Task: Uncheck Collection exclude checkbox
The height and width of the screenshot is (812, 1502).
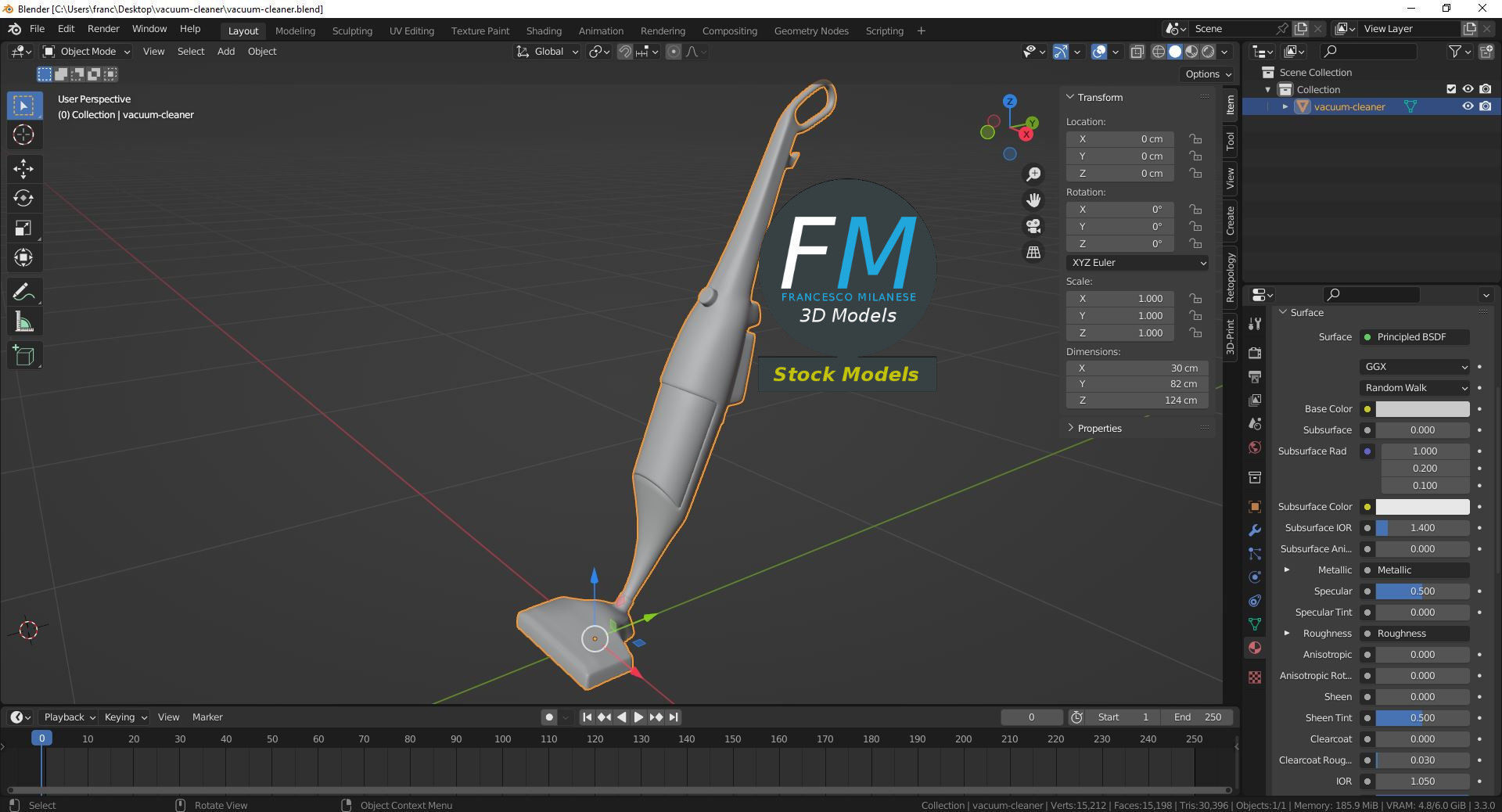Action: pyautogui.click(x=1451, y=89)
